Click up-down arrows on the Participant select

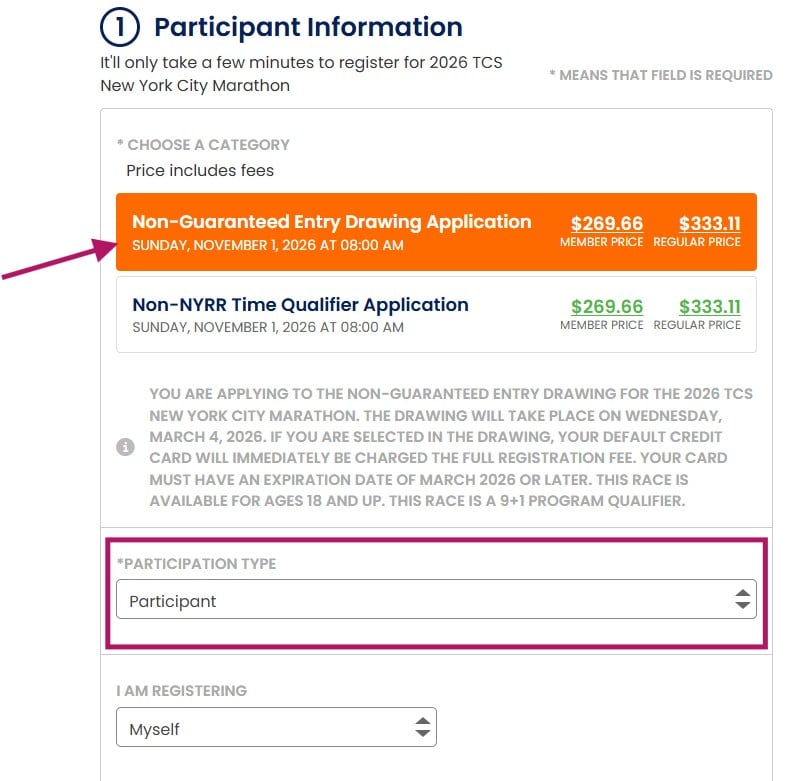coord(742,600)
